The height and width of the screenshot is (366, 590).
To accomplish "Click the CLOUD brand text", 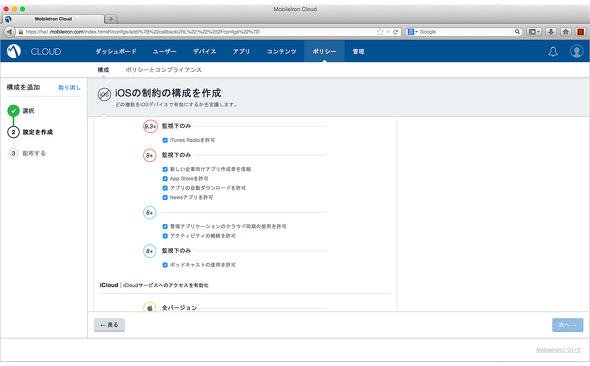I will (x=46, y=52).
